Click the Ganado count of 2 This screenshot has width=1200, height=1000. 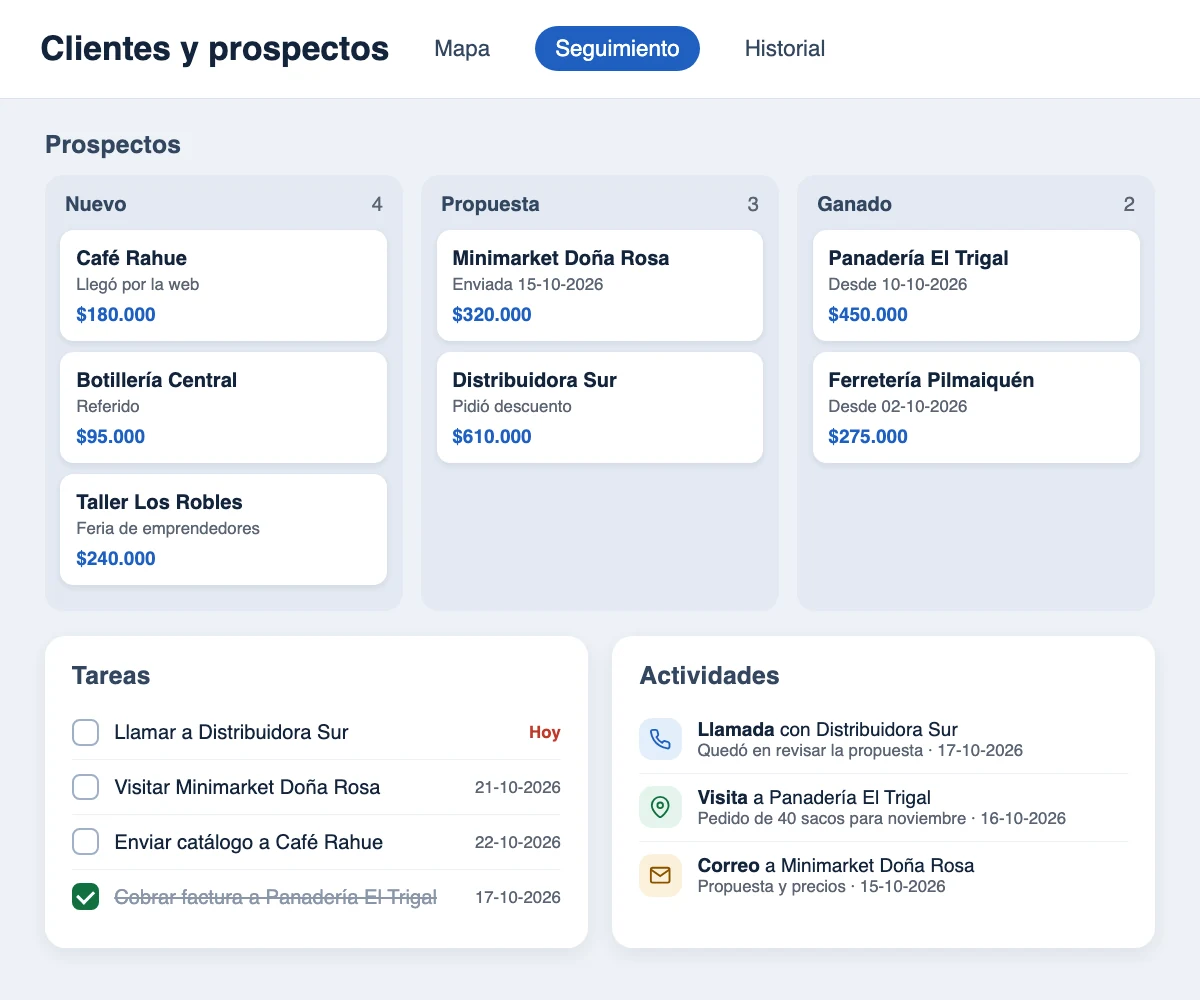click(x=1129, y=204)
